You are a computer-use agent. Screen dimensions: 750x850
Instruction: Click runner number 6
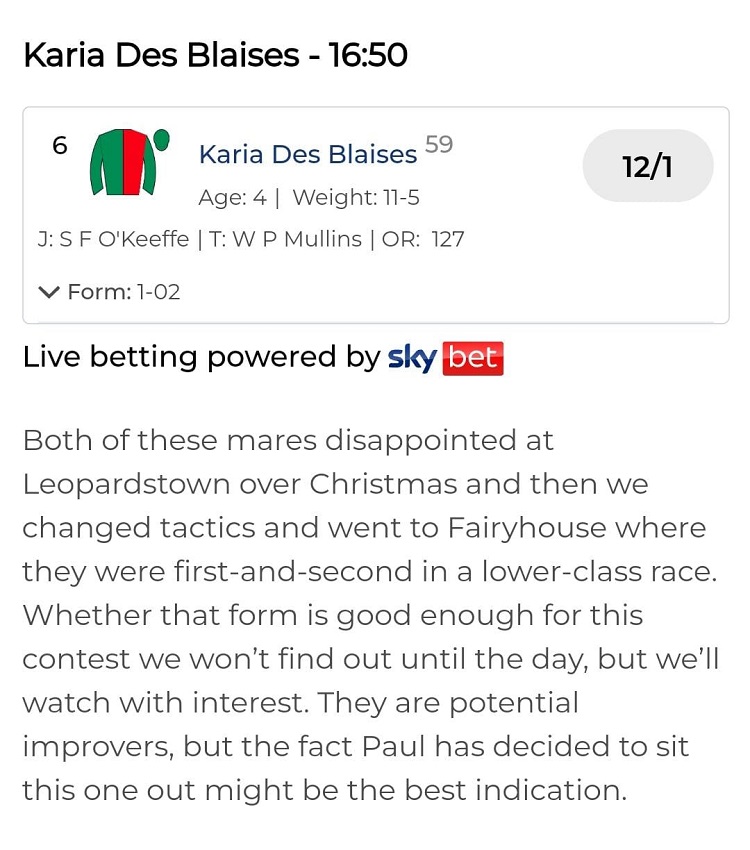tap(60, 146)
